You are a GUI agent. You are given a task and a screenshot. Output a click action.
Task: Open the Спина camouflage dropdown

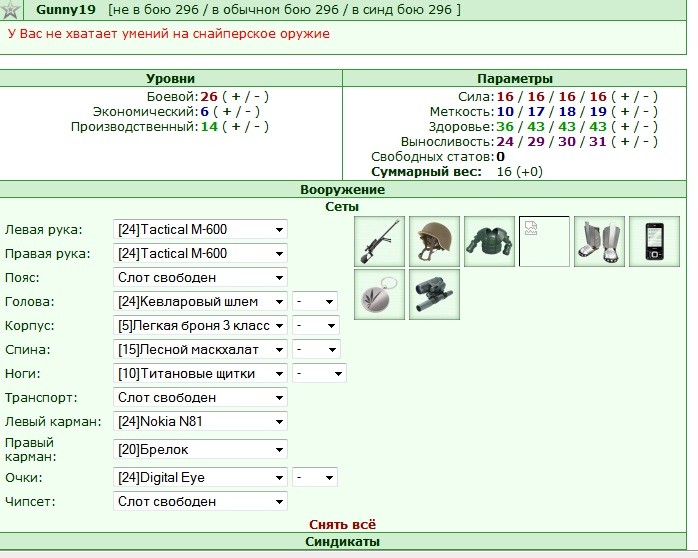(200, 350)
